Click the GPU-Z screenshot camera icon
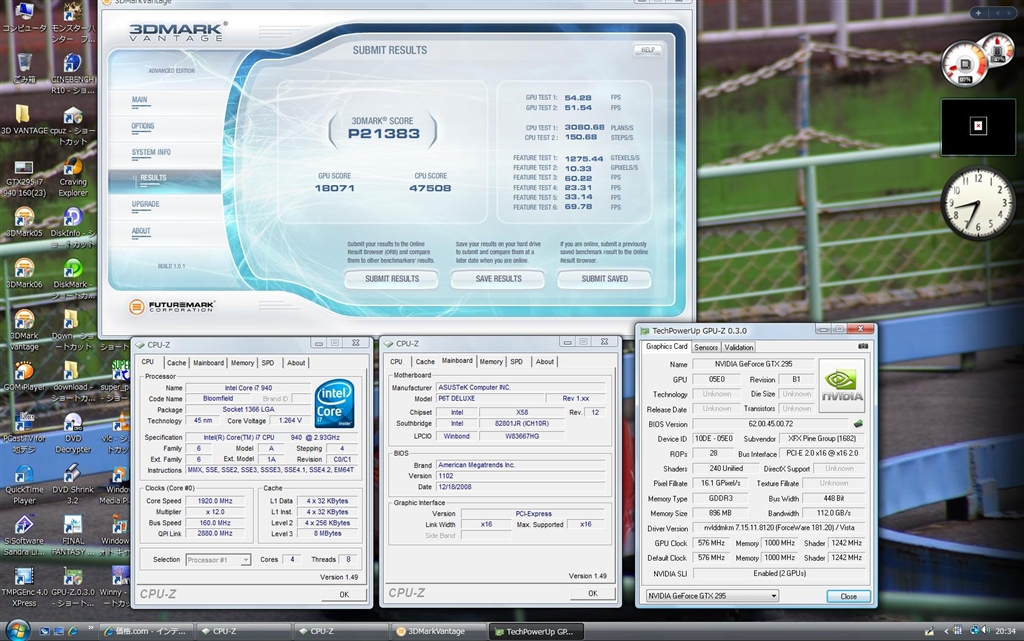This screenshot has height=641, width=1024. pyautogui.click(x=863, y=346)
